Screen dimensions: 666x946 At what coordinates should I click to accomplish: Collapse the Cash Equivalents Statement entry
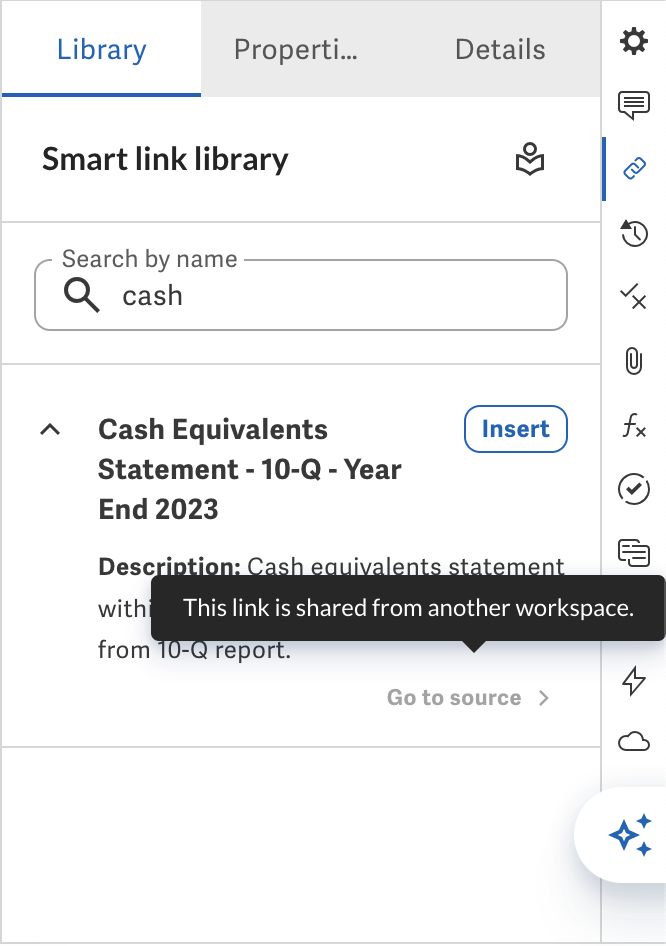point(50,429)
